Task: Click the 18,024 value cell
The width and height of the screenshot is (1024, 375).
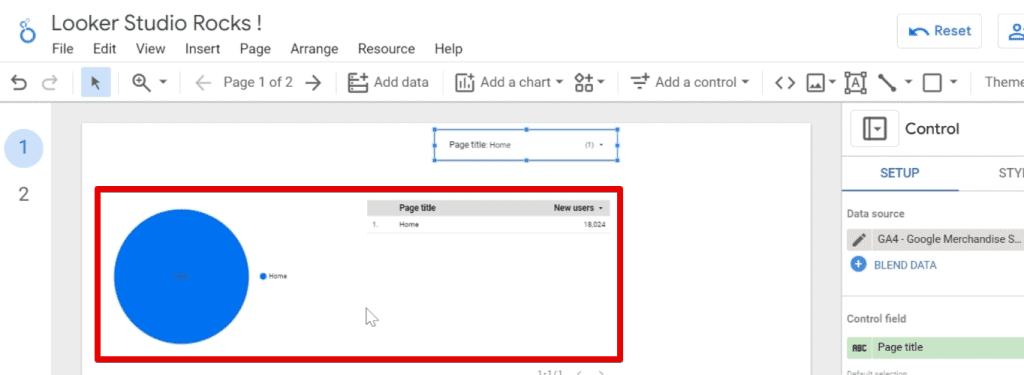Action: point(594,225)
